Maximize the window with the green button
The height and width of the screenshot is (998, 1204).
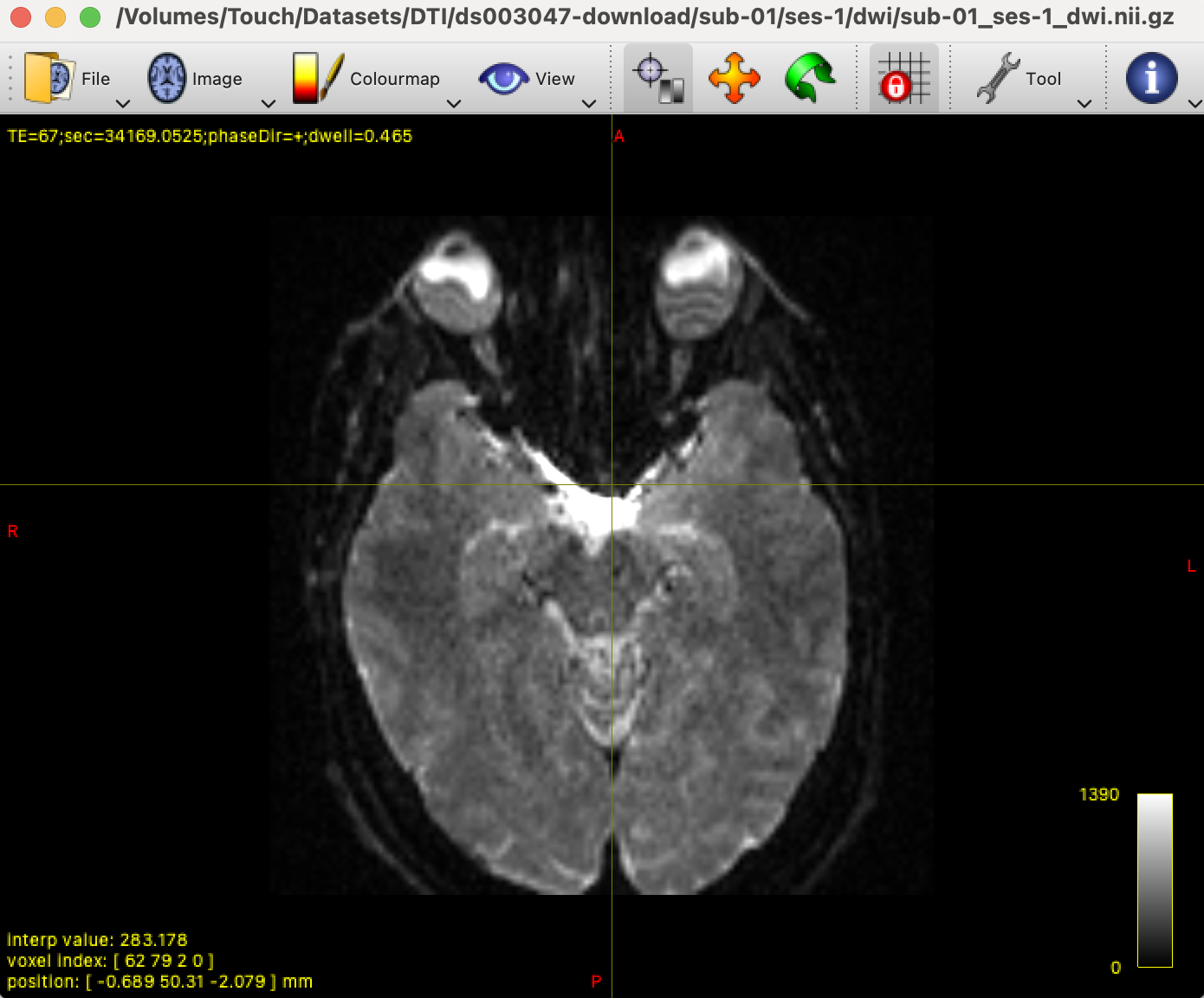pos(90,17)
